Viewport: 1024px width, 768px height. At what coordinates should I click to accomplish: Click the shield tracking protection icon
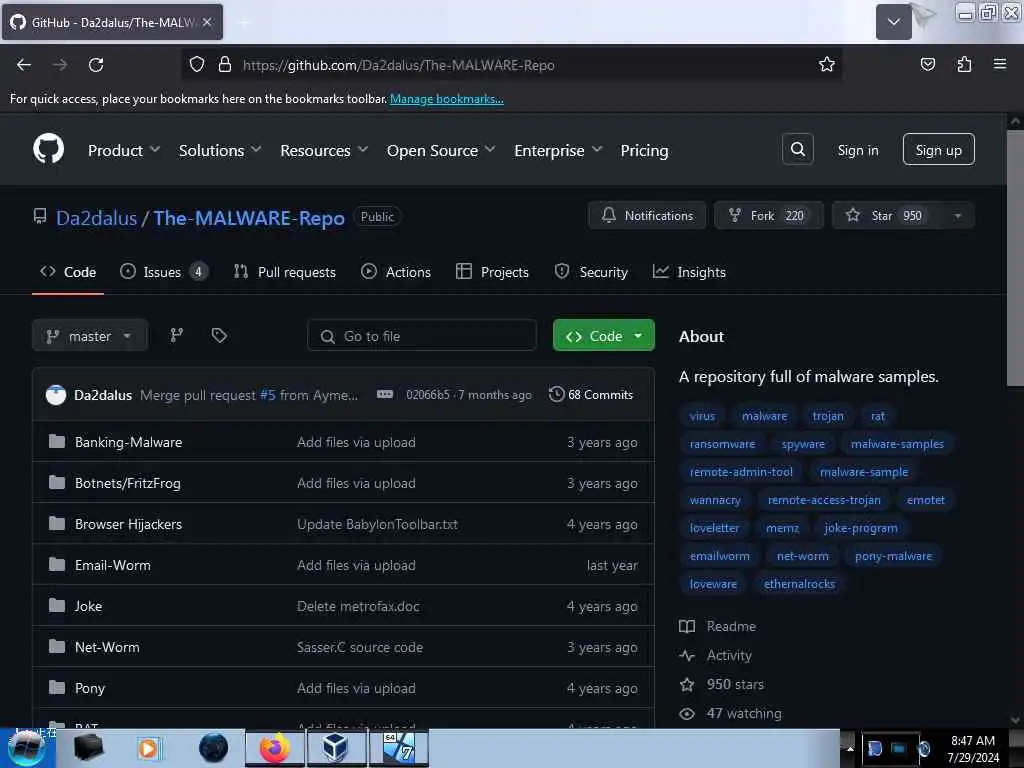(197, 64)
